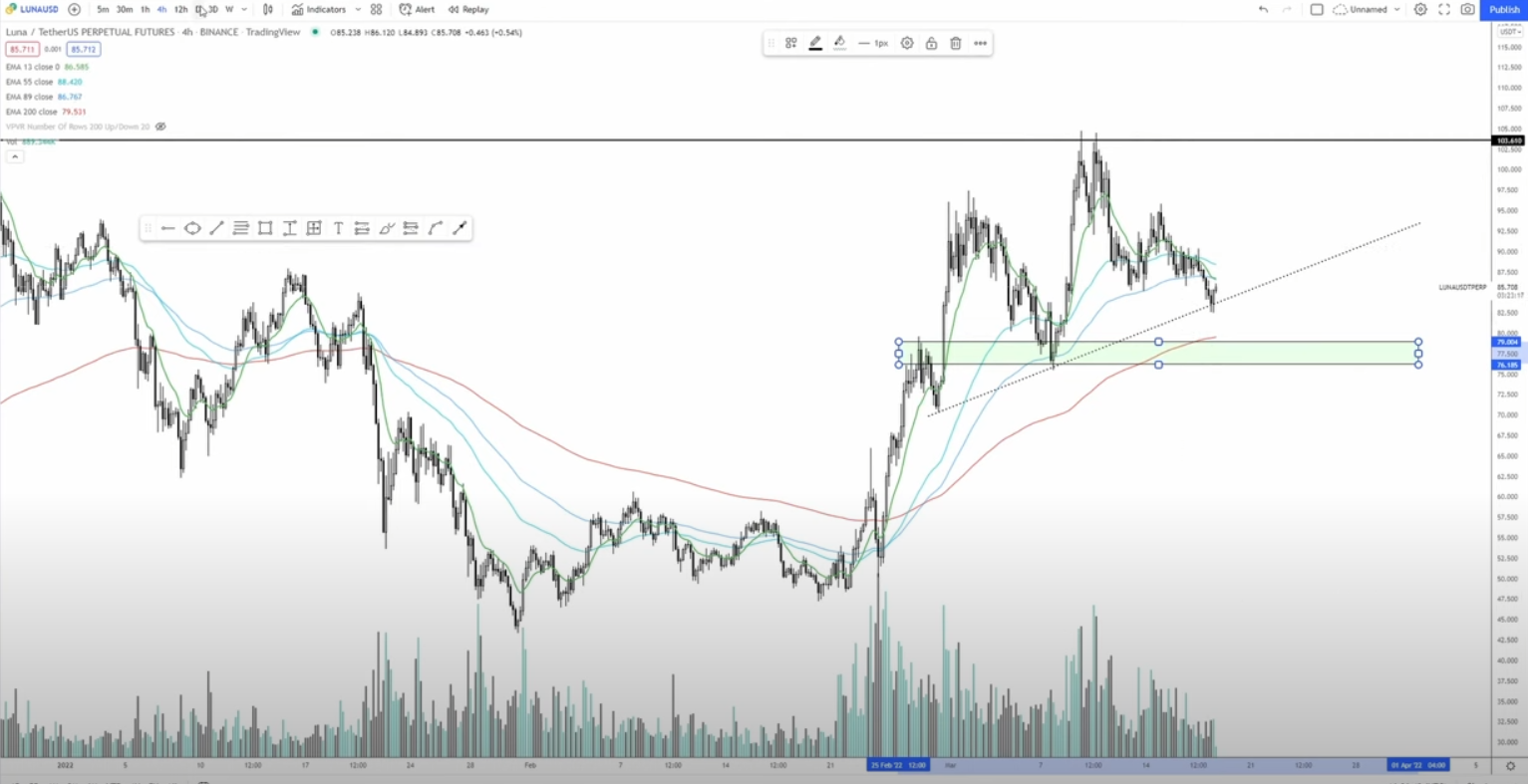Start bar Replay mode
1528x784 pixels.
tap(468, 9)
